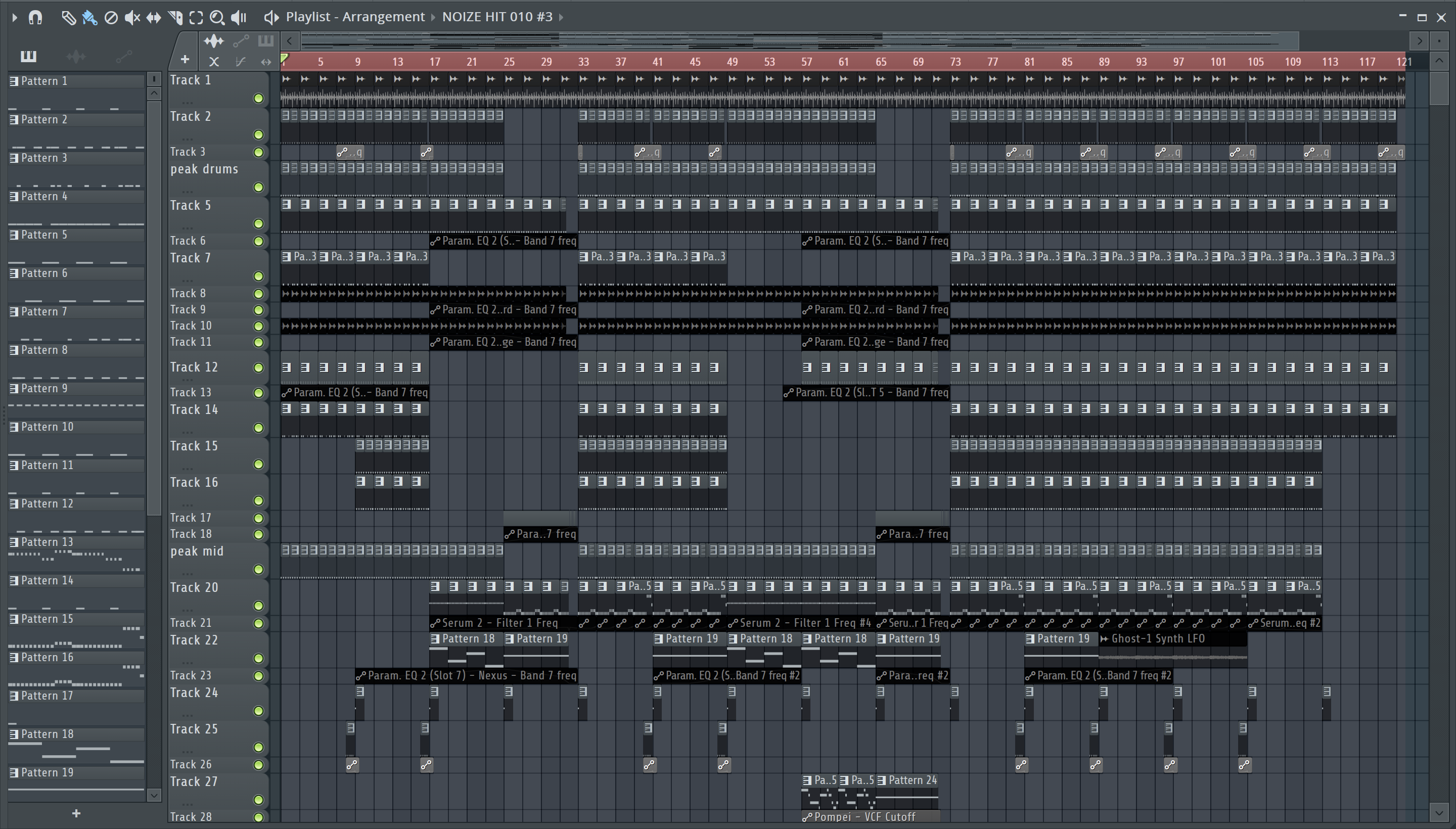This screenshot has height=829, width=1456.
Task: Toggle Track 5 mute switch
Action: (x=258, y=224)
